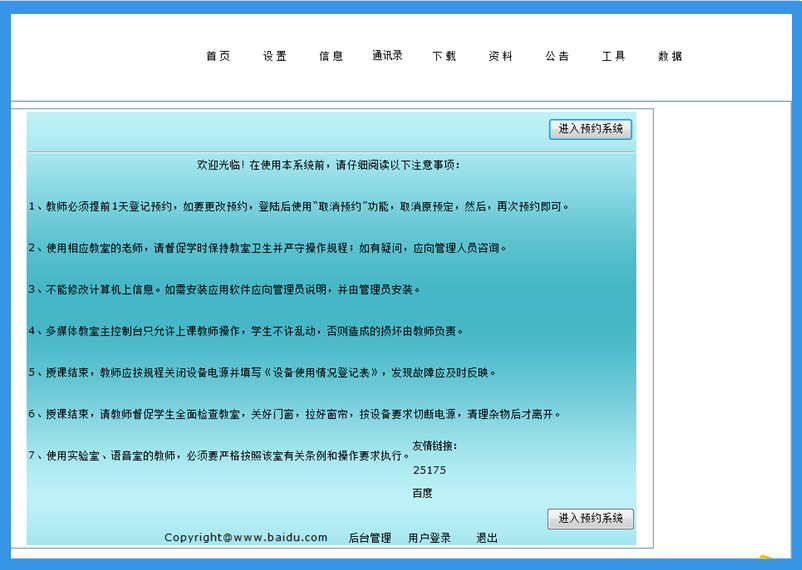Open the 百度 friendly link
Image resolution: width=802 pixels, height=570 pixels.
point(422,493)
